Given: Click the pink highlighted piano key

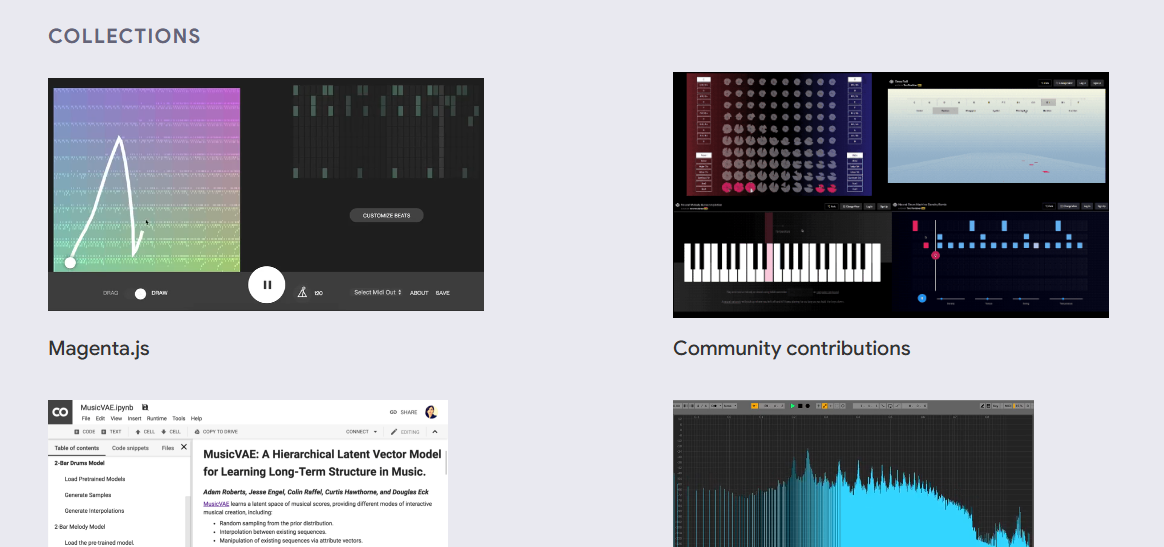Looking at the screenshot, I should tap(769, 263).
